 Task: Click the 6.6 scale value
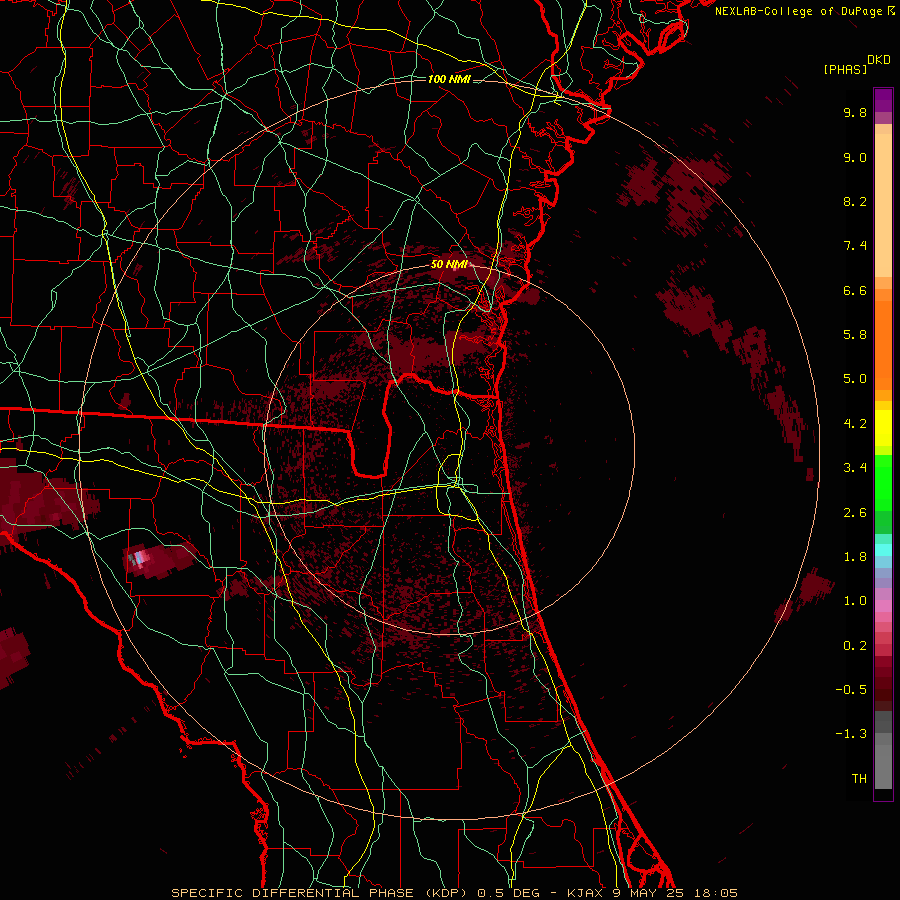click(x=855, y=290)
